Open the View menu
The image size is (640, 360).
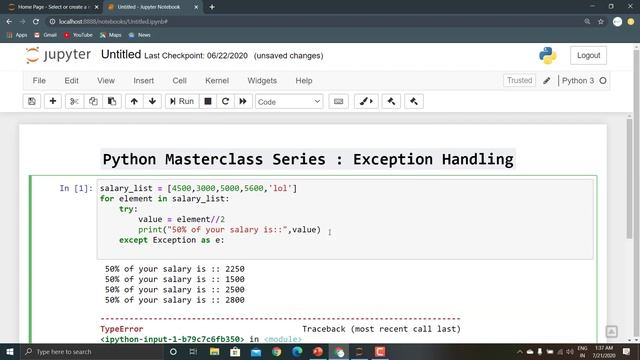click(106, 81)
